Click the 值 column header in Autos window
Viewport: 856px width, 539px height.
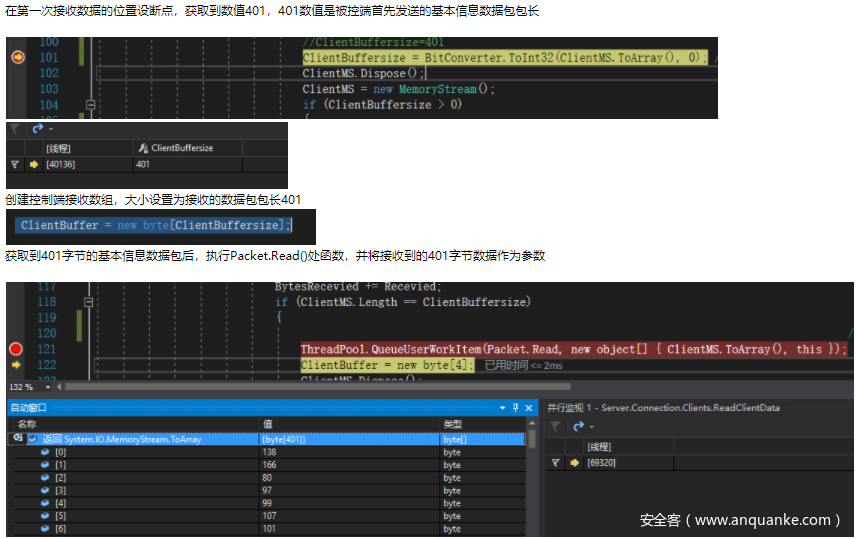(x=267, y=425)
